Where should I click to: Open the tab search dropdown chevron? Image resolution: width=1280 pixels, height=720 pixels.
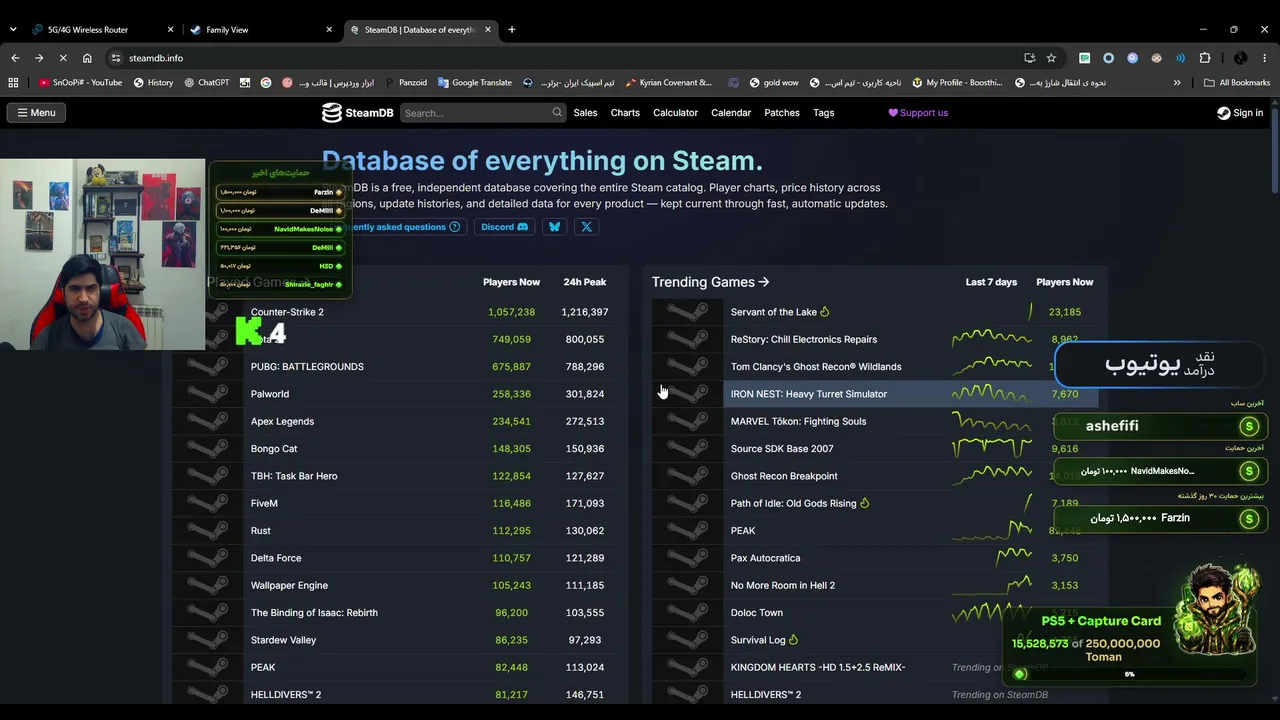[13, 30]
